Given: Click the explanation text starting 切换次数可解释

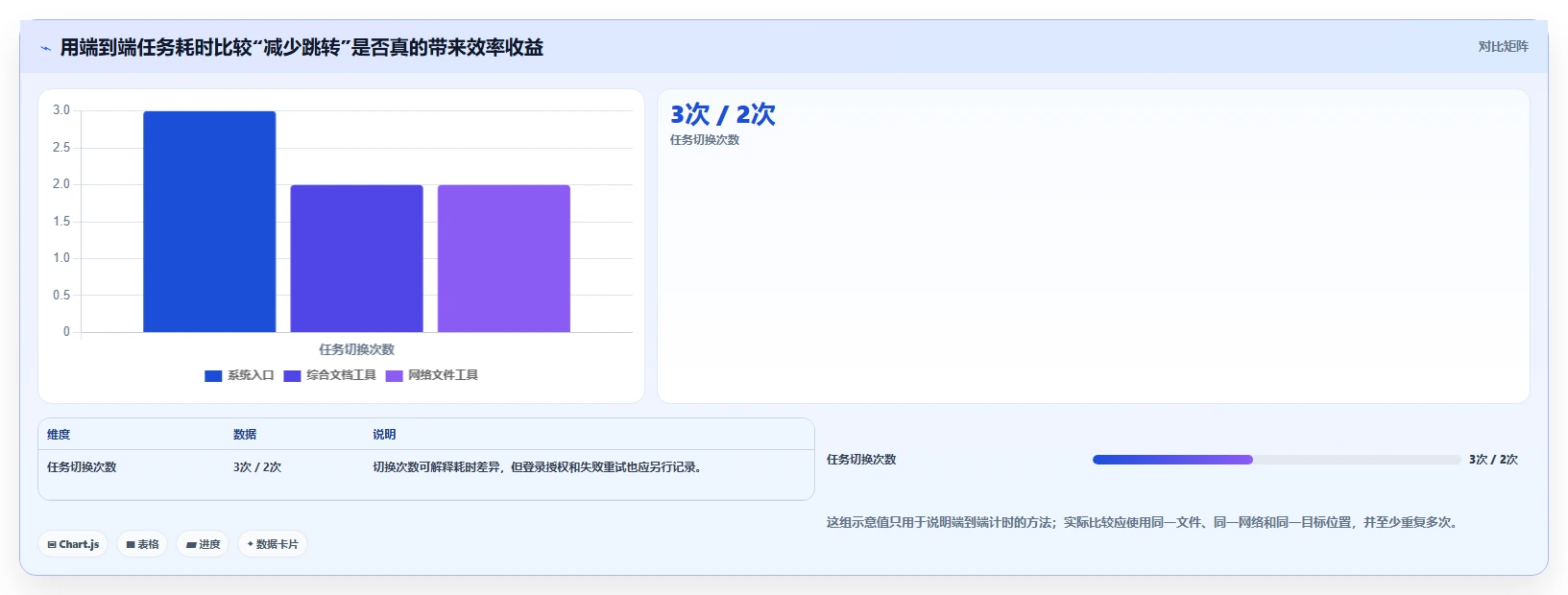Looking at the screenshot, I should point(539,467).
